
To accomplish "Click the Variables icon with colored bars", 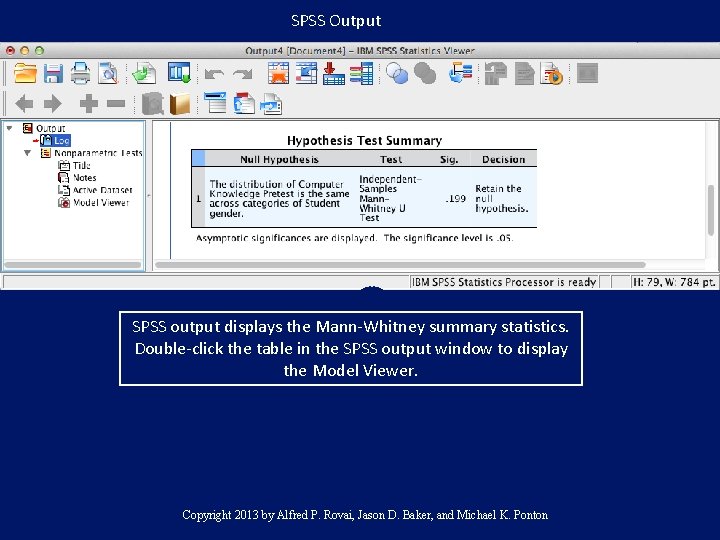I will pyautogui.click(x=361, y=73).
